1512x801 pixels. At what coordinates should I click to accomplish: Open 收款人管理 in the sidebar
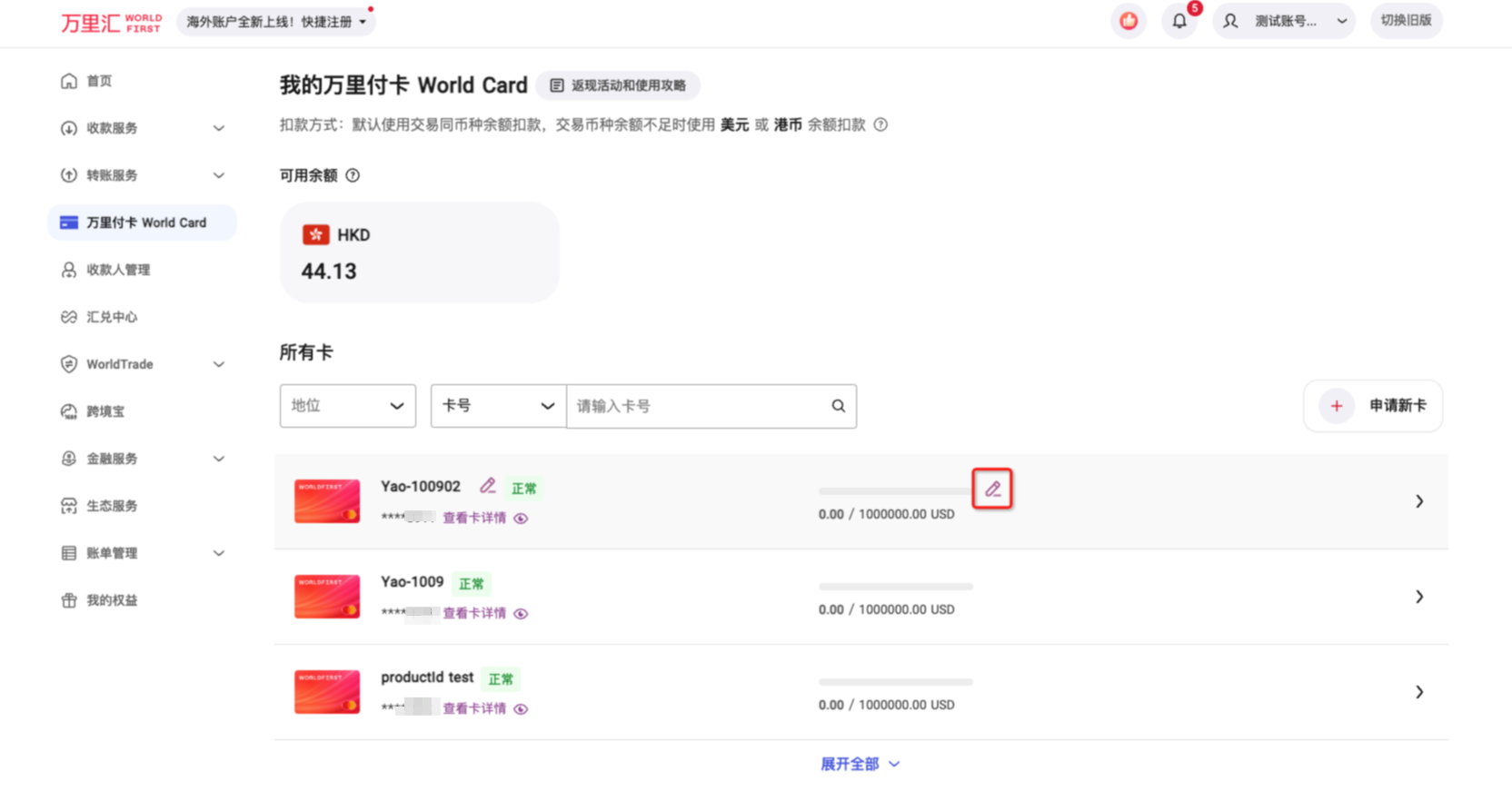(x=118, y=270)
